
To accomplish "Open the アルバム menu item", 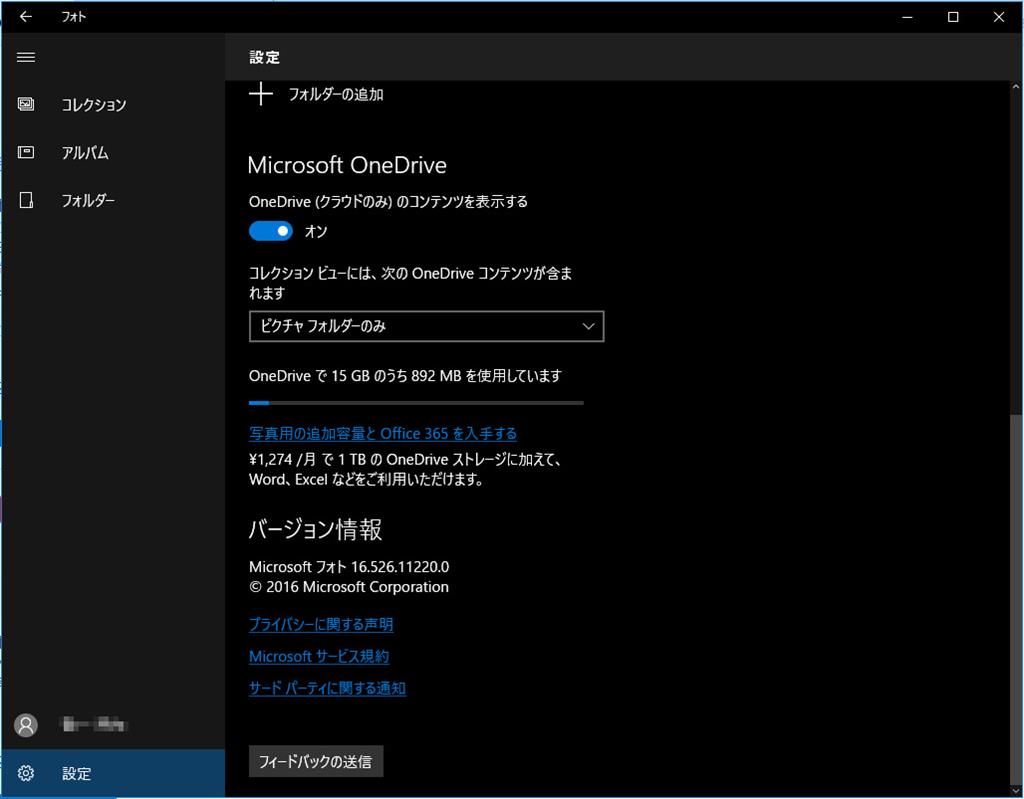I will point(113,152).
